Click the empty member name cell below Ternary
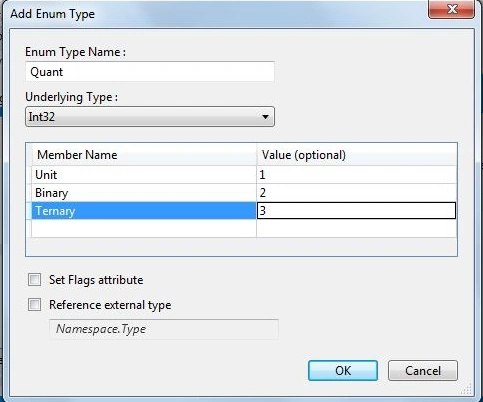483x402 pixels. 144,228
